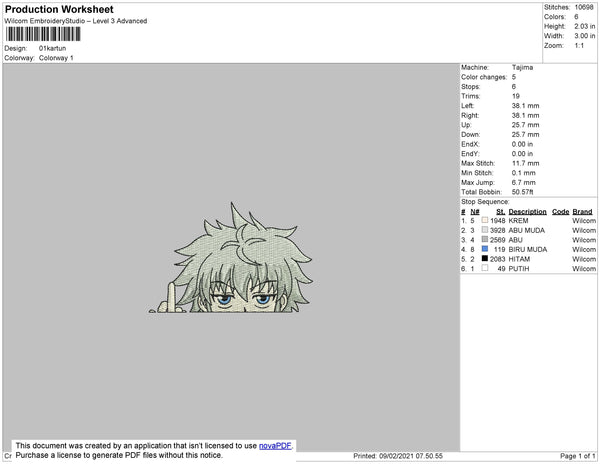Click the Trims value 19
Screen dimensions: 600x464
(x=516, y=96)
